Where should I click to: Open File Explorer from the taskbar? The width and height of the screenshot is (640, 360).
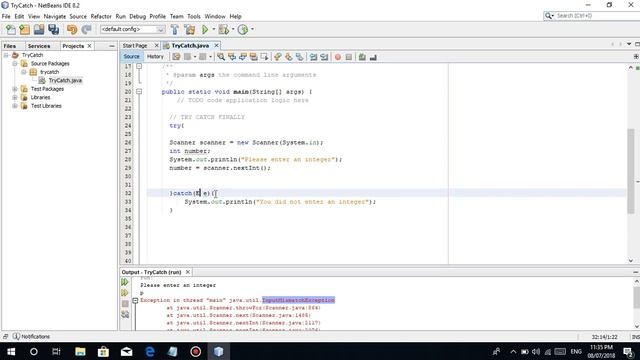pos(80,351)
